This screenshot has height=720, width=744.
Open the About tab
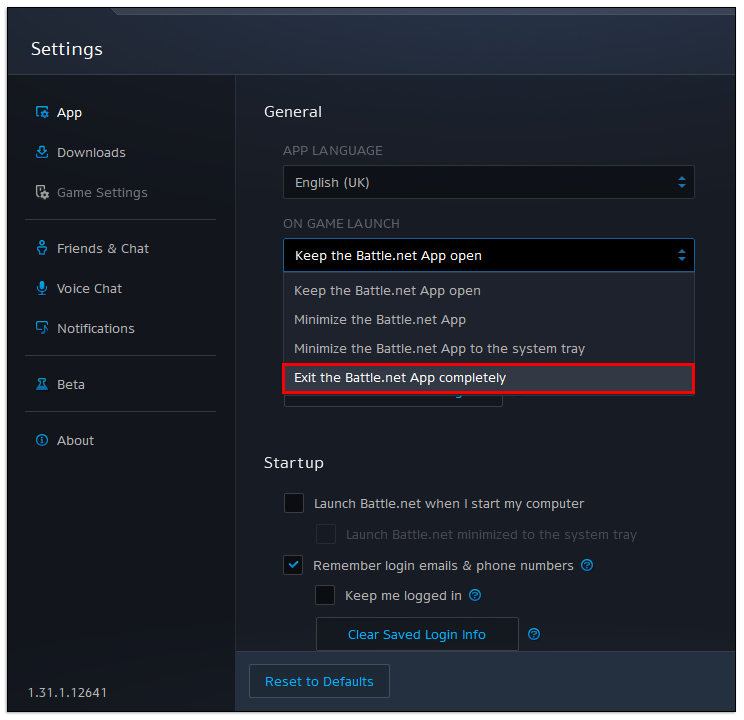[75, 440]
